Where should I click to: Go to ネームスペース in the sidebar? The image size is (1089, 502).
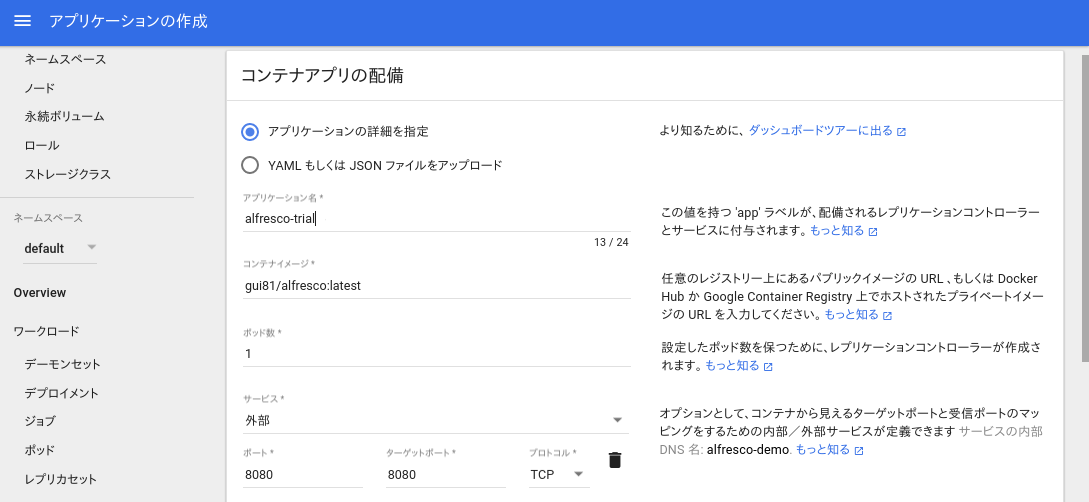(x=66, y=60)
